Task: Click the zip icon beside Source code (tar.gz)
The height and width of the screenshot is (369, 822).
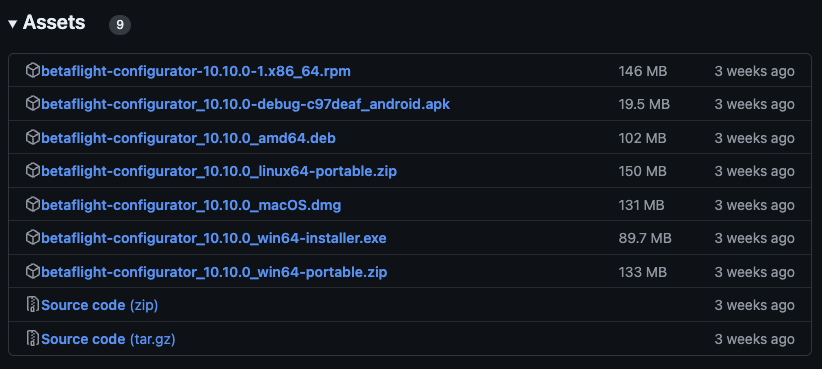Action: tap(33, 338)
